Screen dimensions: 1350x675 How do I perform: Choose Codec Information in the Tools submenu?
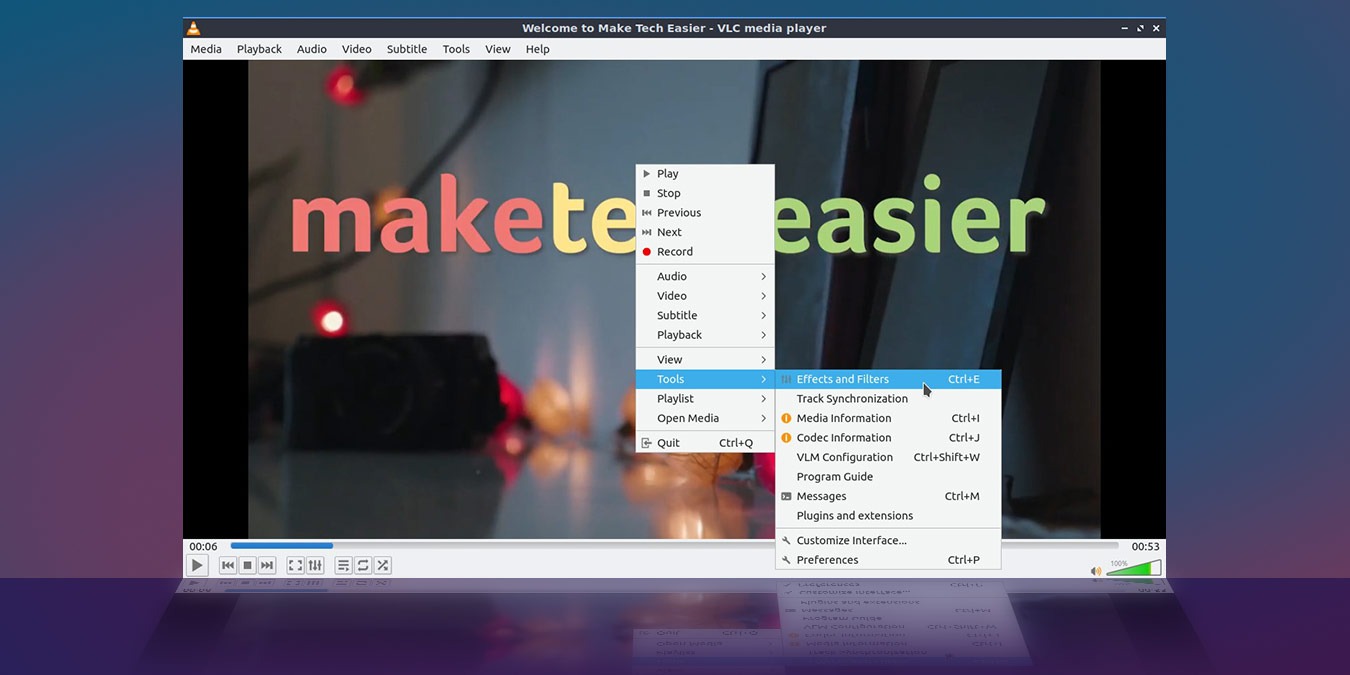843,437
